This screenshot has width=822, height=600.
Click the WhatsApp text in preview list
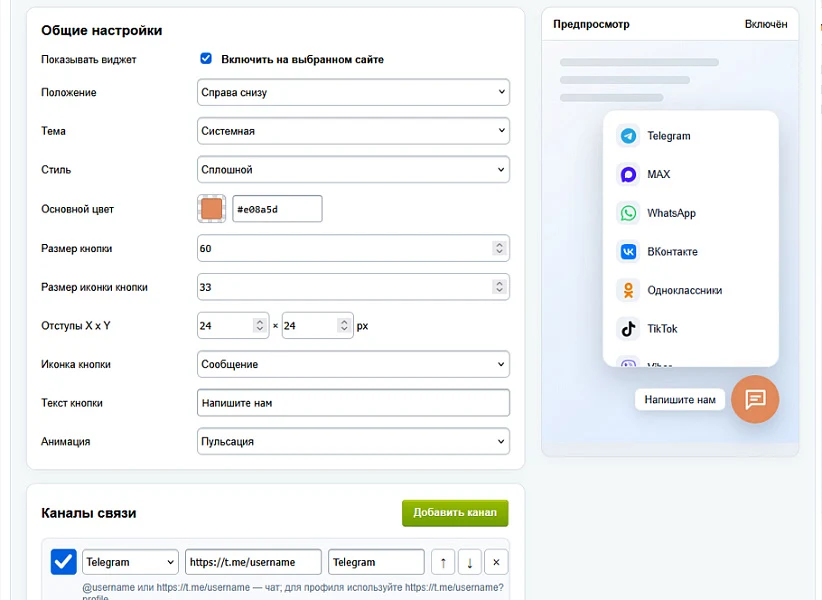pos(672,213)
